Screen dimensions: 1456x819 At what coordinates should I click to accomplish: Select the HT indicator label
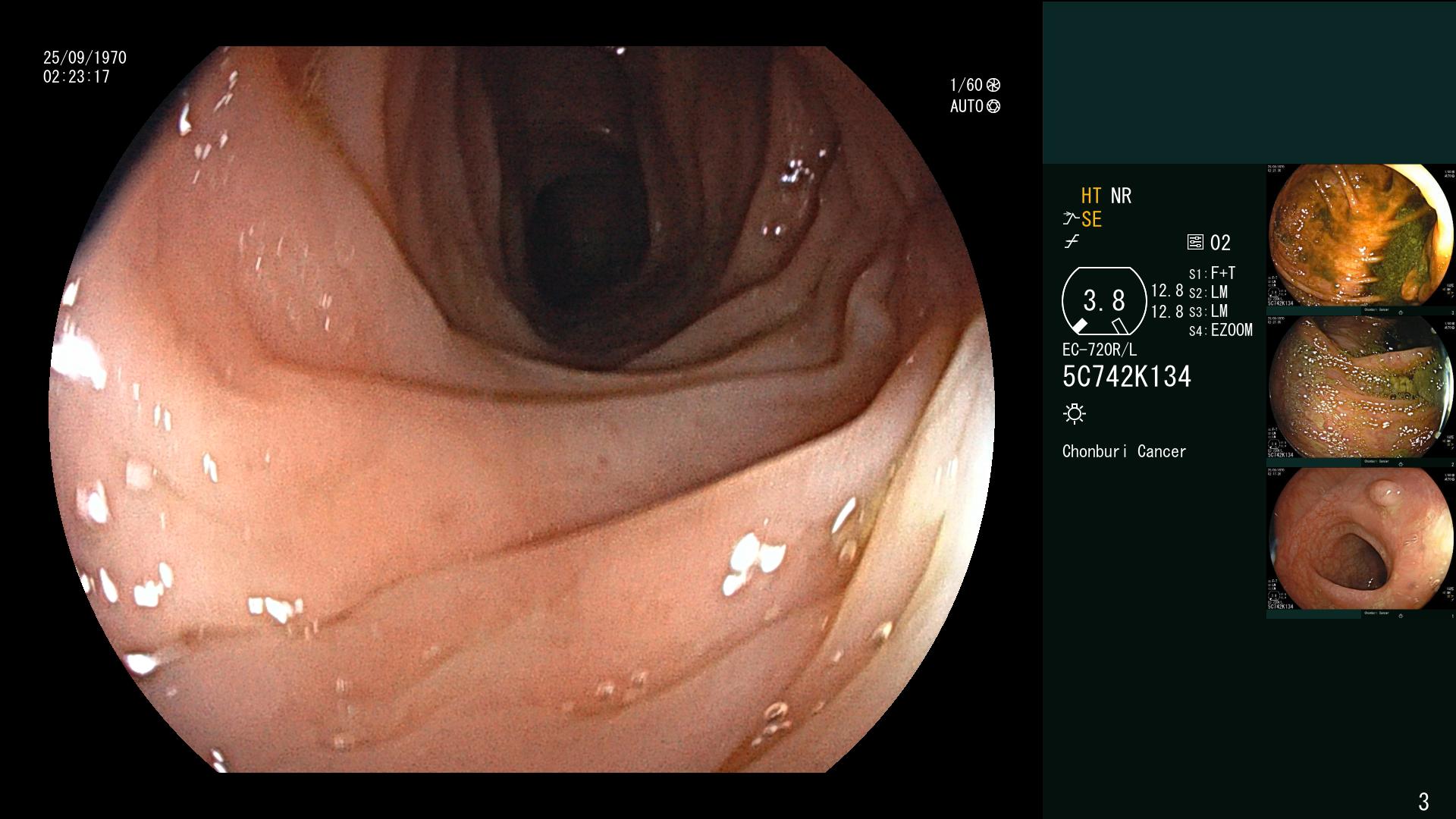pos(1091,196)
